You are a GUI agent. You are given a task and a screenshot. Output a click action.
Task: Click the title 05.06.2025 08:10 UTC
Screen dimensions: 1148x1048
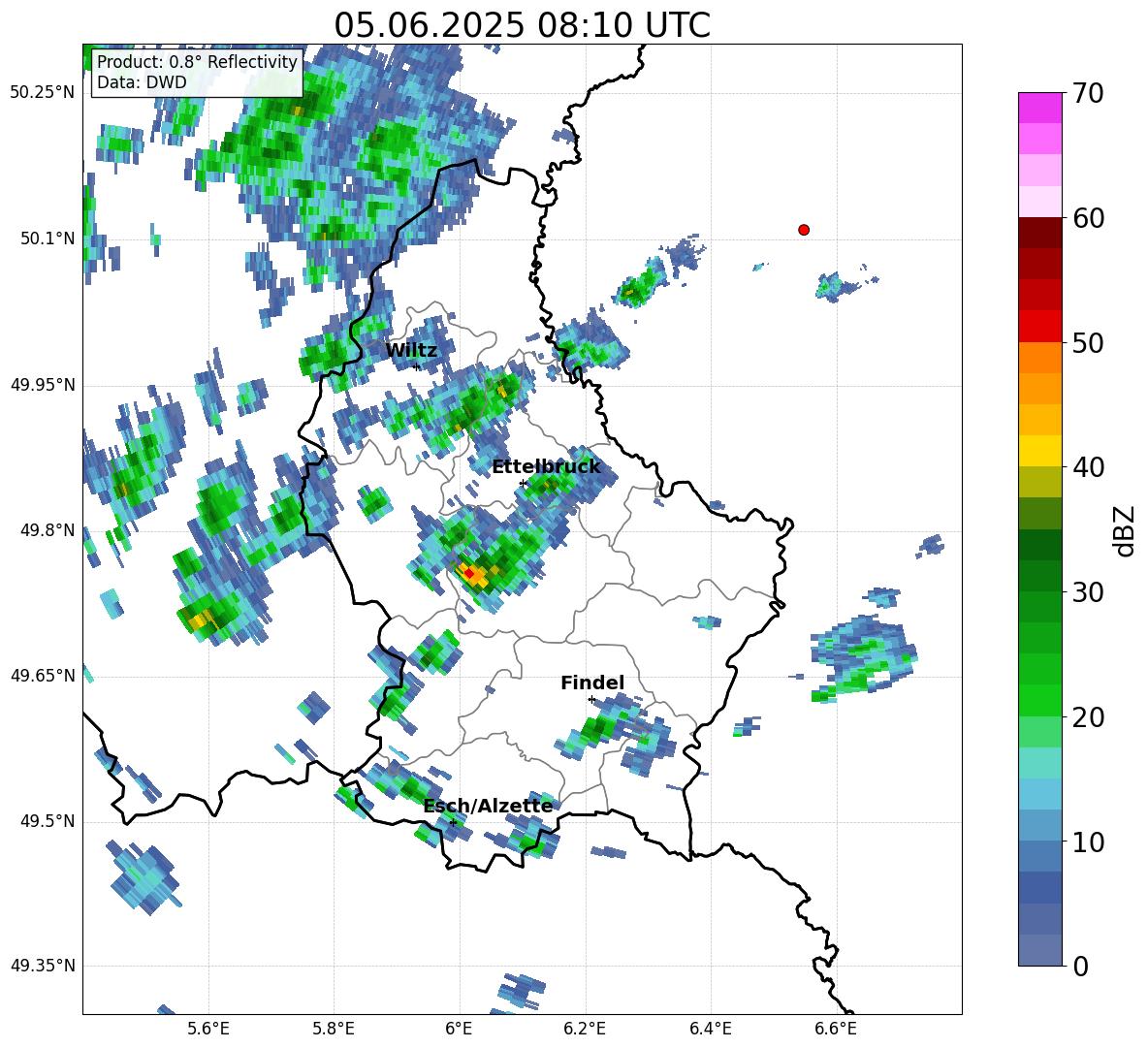click(522, 25)
